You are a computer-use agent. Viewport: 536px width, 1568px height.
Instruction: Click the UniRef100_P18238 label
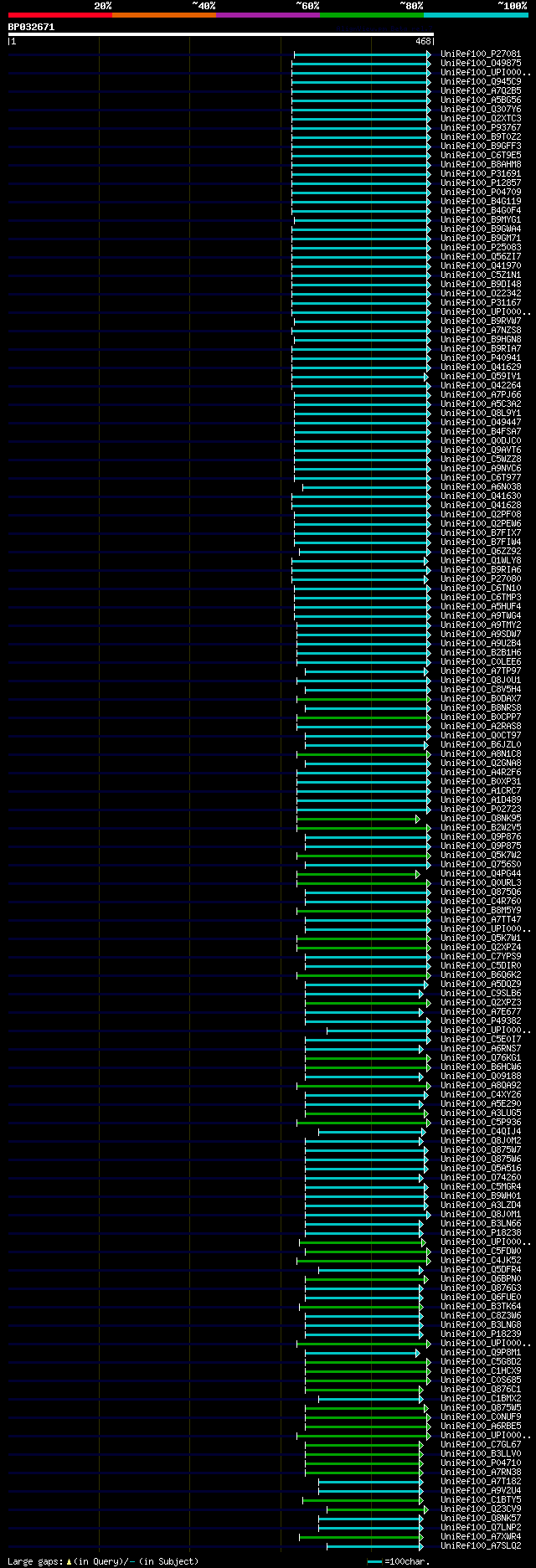tap(481, 1233)
